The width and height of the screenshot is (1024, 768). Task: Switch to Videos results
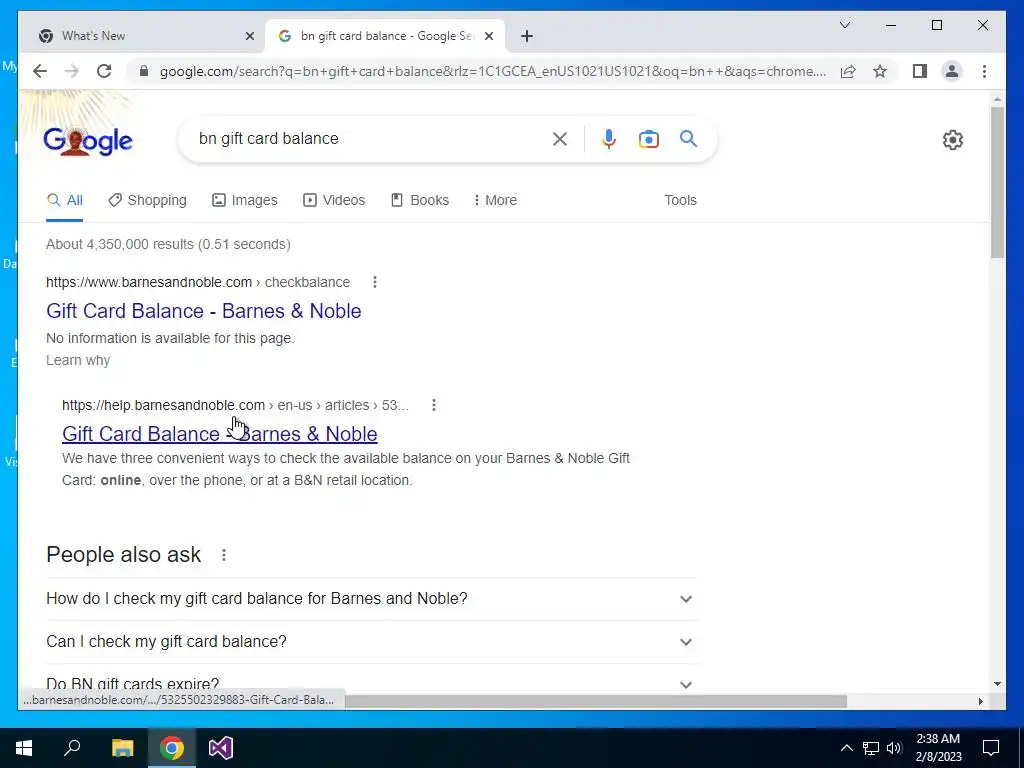[x=334, y=200]
